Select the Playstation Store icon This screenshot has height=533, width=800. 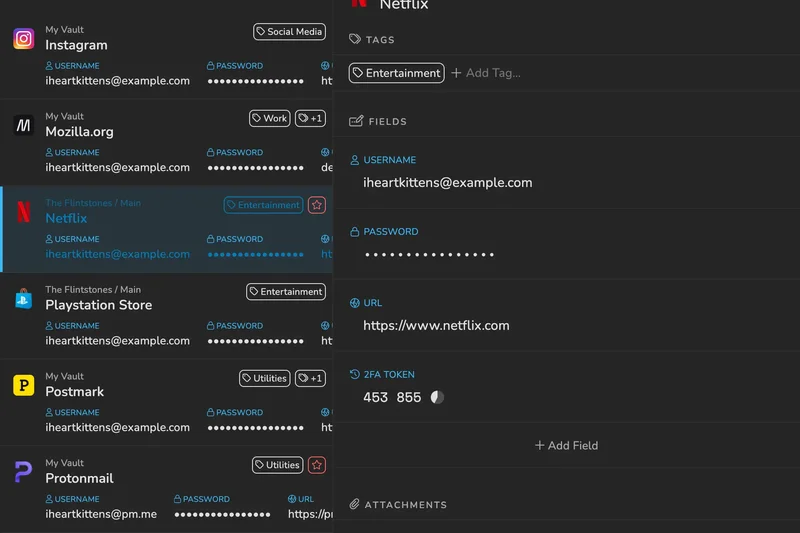(23, 298)
